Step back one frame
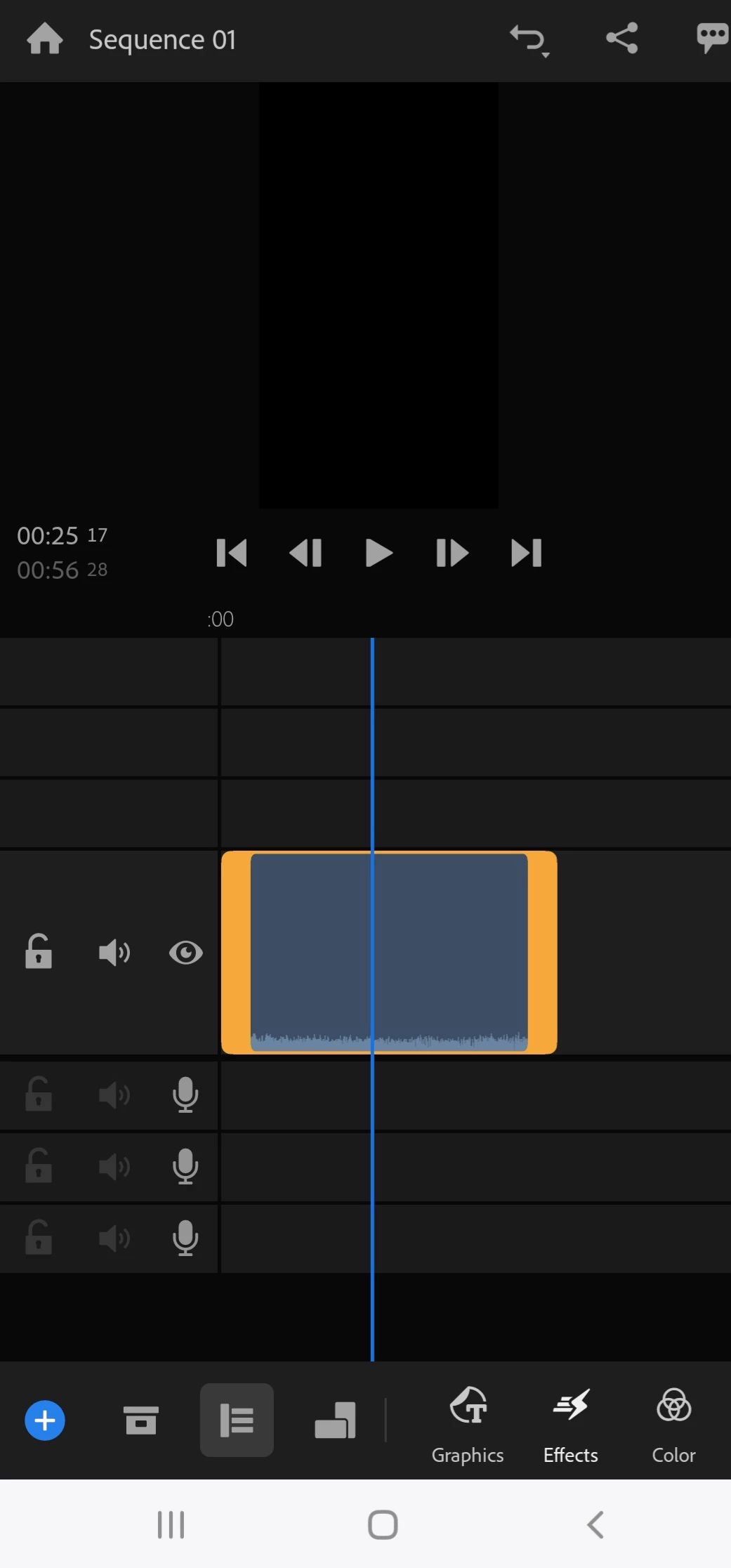 coord(305,553)
